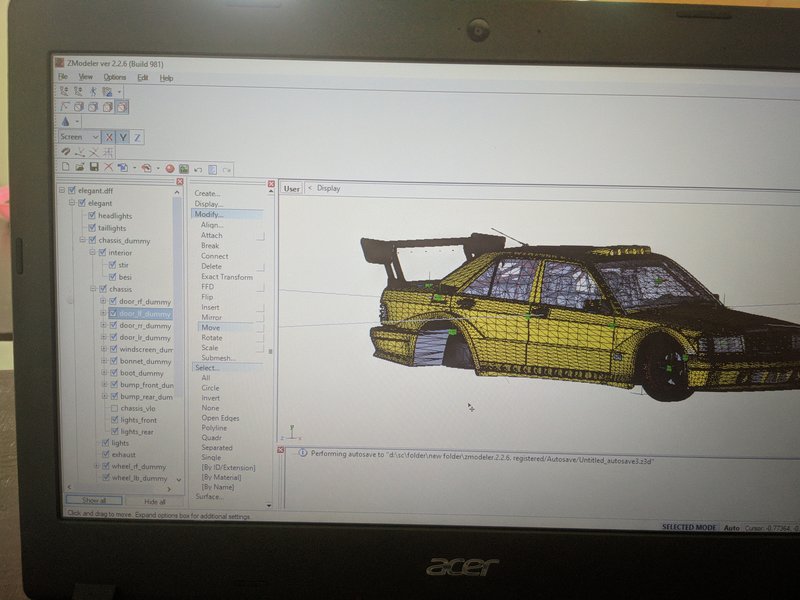Open dropdown arrow next to cone icon

pos(77,122)
